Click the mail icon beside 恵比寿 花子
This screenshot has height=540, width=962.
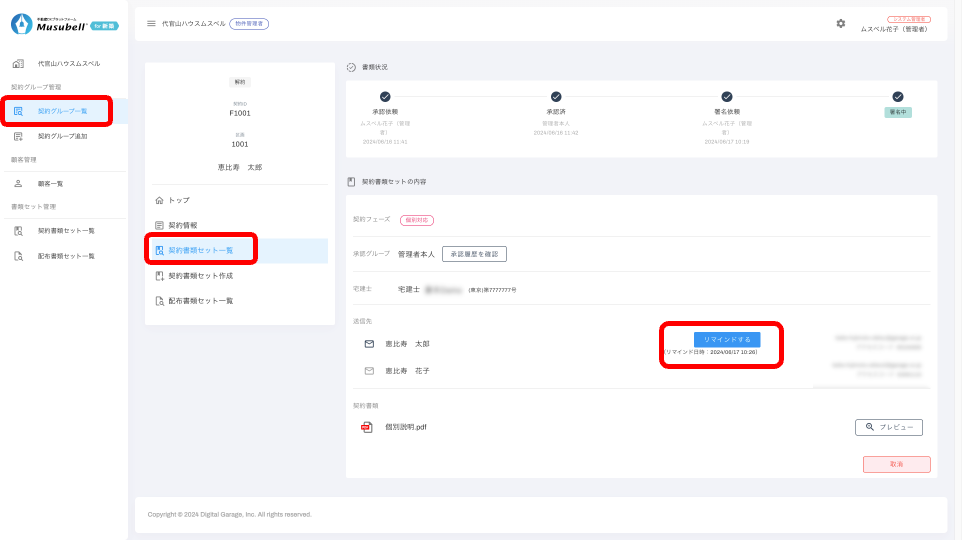click(x=369, y=371)
